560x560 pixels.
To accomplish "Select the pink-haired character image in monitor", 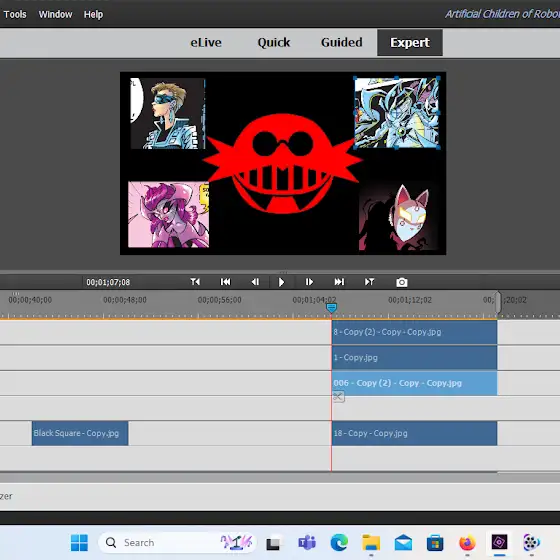I will tap(169, 214).
